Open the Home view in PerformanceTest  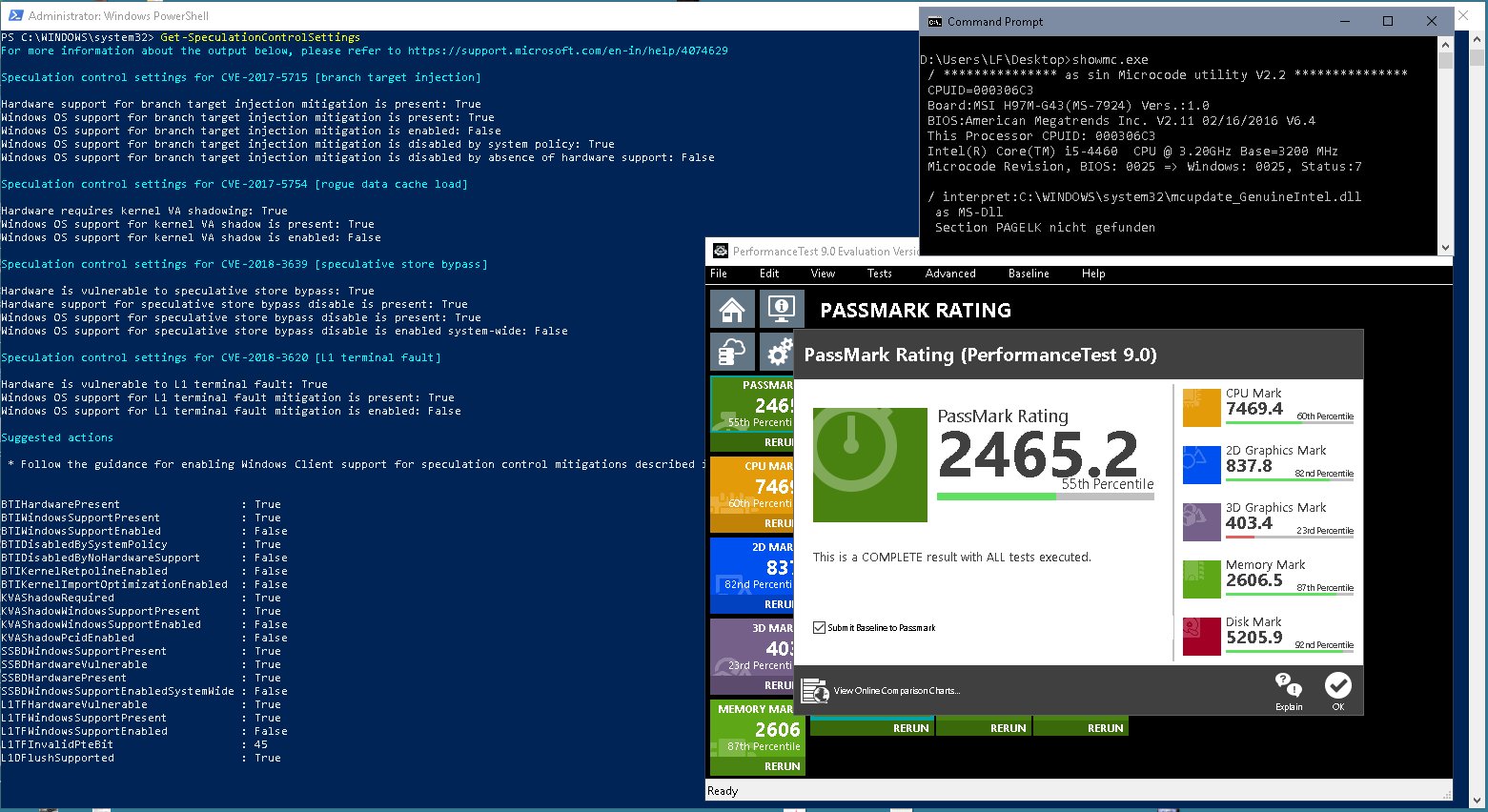tap(732, 310)
